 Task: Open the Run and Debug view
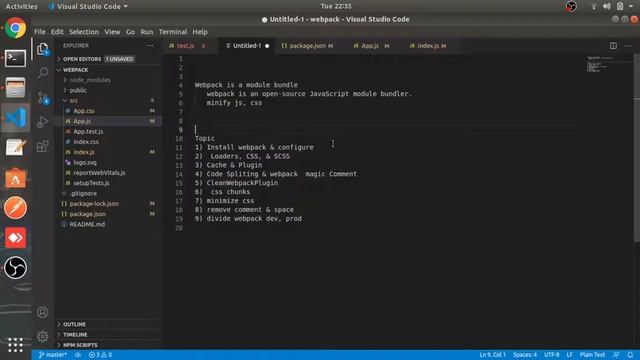point(43,122)
